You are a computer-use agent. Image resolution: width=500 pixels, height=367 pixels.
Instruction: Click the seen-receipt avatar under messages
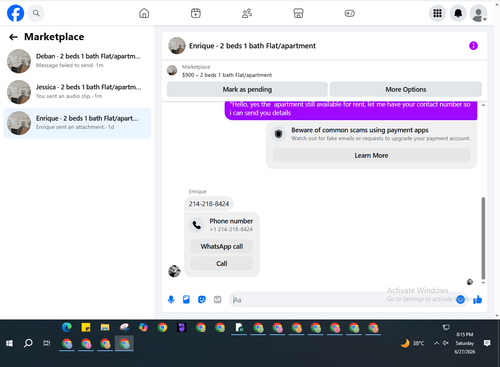pyautogui.click(x=470, y=282)
